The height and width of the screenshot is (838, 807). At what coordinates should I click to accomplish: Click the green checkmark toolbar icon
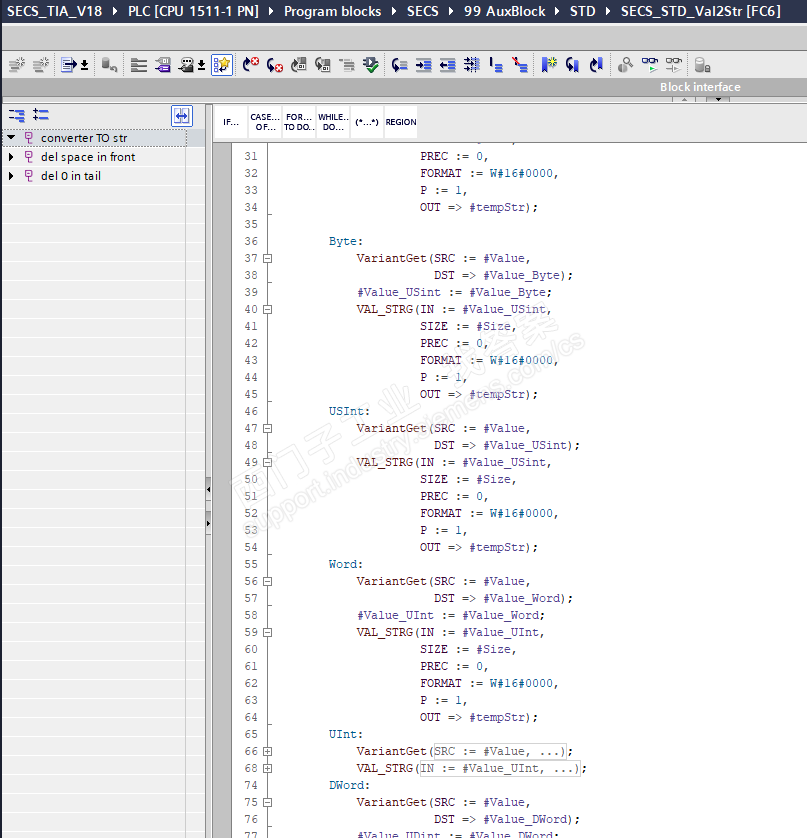pos(371,65)
